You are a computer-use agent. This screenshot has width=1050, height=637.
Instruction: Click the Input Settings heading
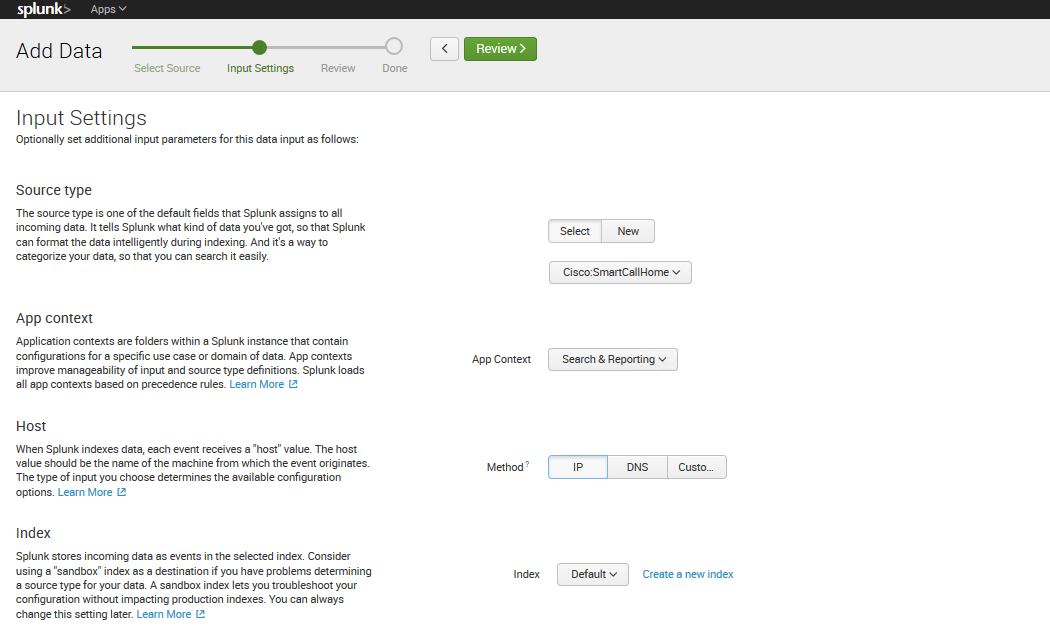tap(81, 118)
